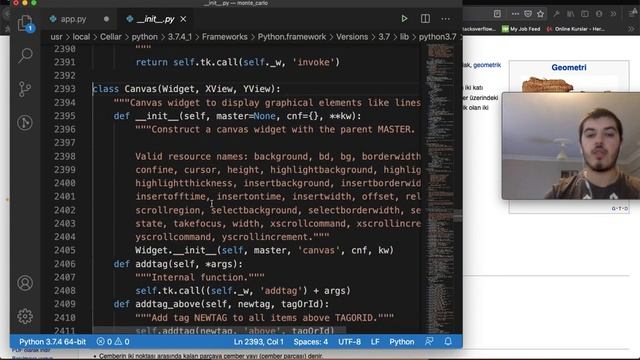This screenshot has height=360, width=640.
Task: Click errors and warnings count in status bar
Action: pos(113,342)
